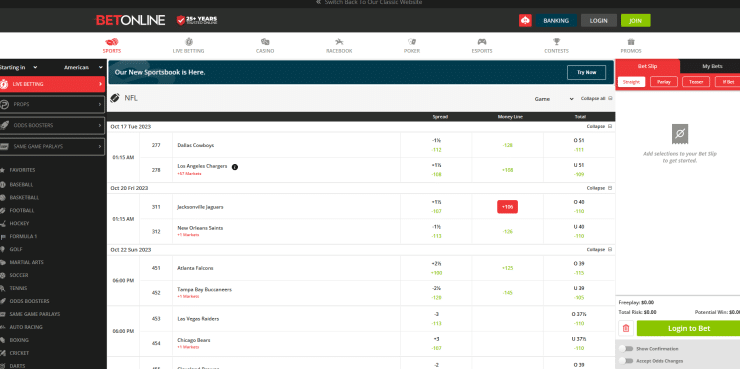Select Los Angeles Chargers money line +108
740x369 pixels.
tap(507, 170)
